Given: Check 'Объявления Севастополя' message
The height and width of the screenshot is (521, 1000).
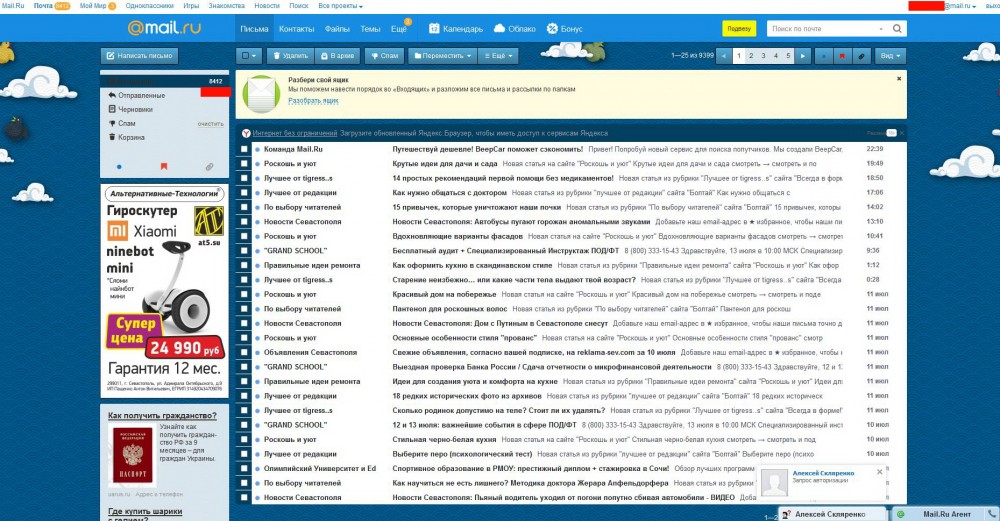Looking at the screenshot, I should point(244,353).
